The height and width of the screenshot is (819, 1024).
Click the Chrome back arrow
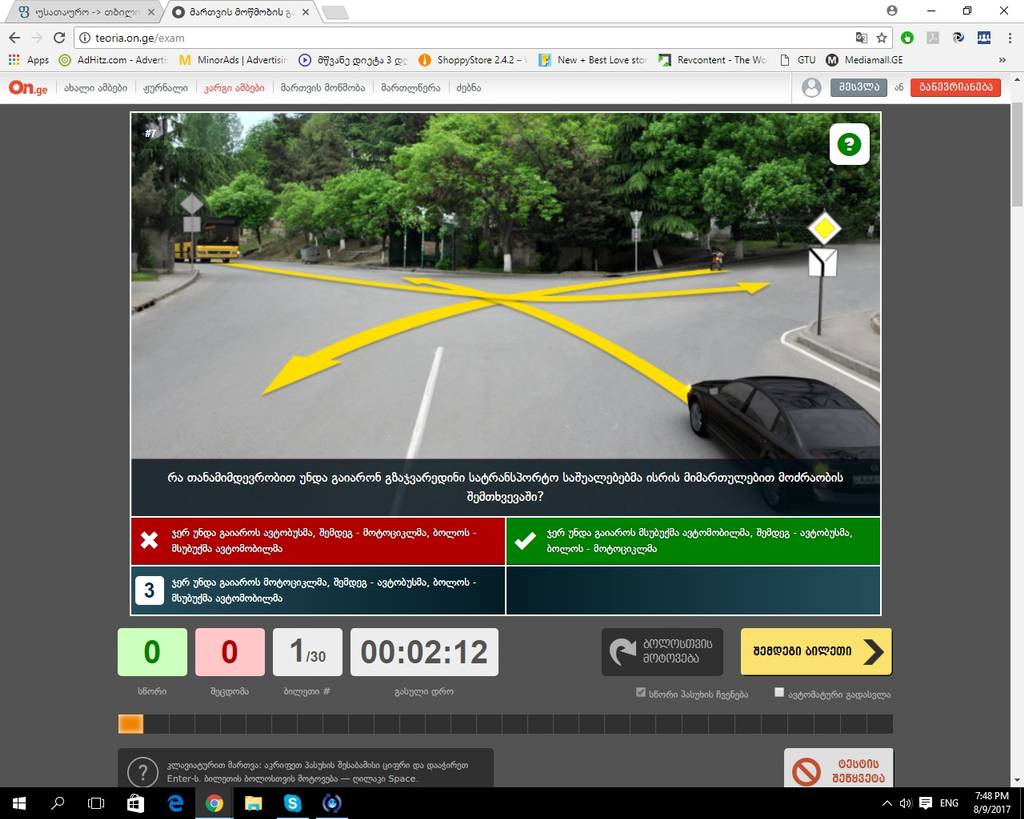(14, 38)
